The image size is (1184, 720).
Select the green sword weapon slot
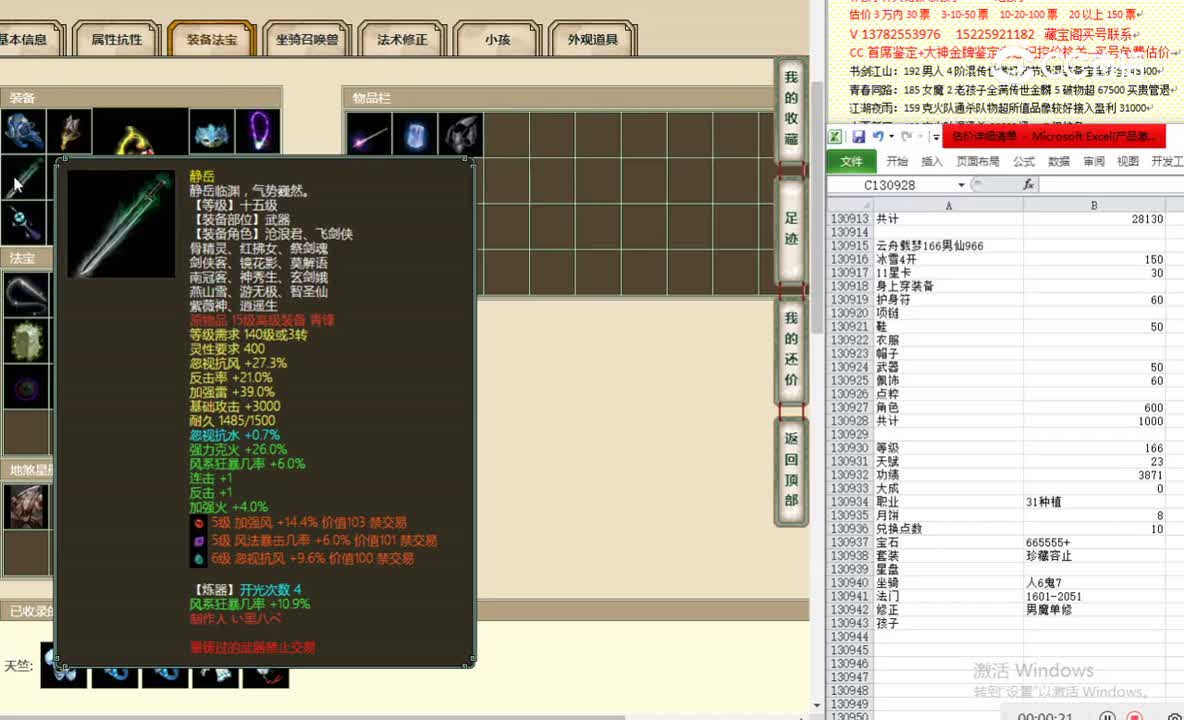coord(23,178)
